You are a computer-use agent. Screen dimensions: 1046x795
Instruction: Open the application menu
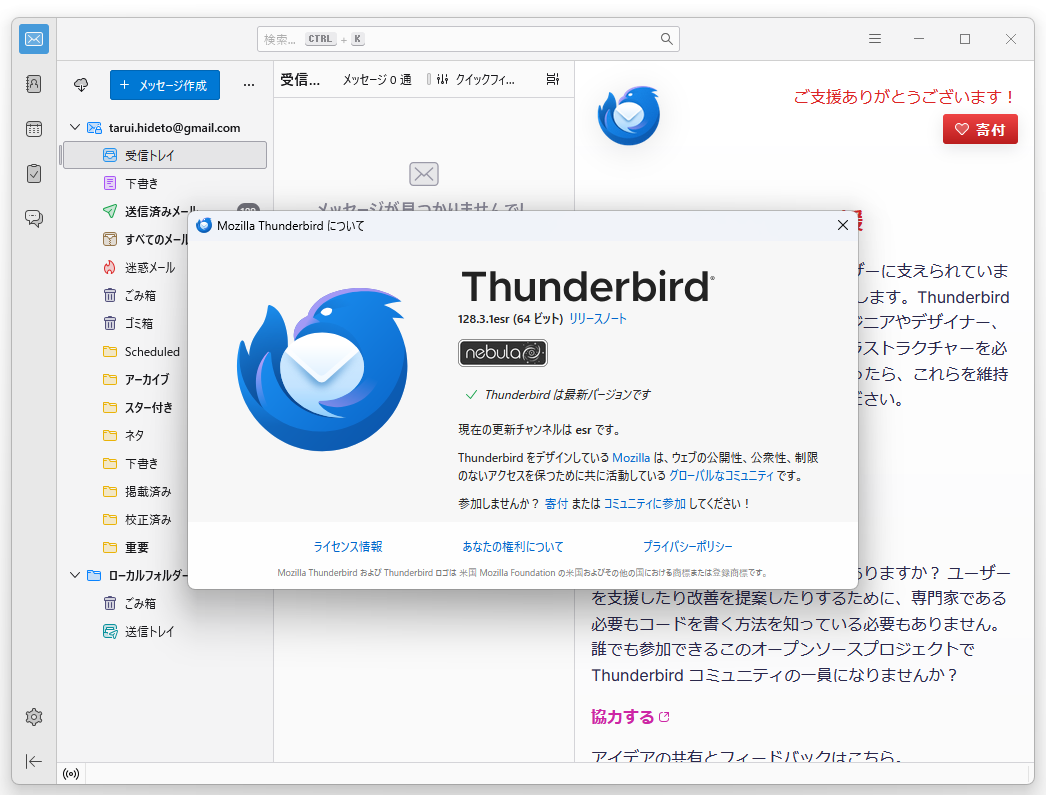[x=874, y=38]
